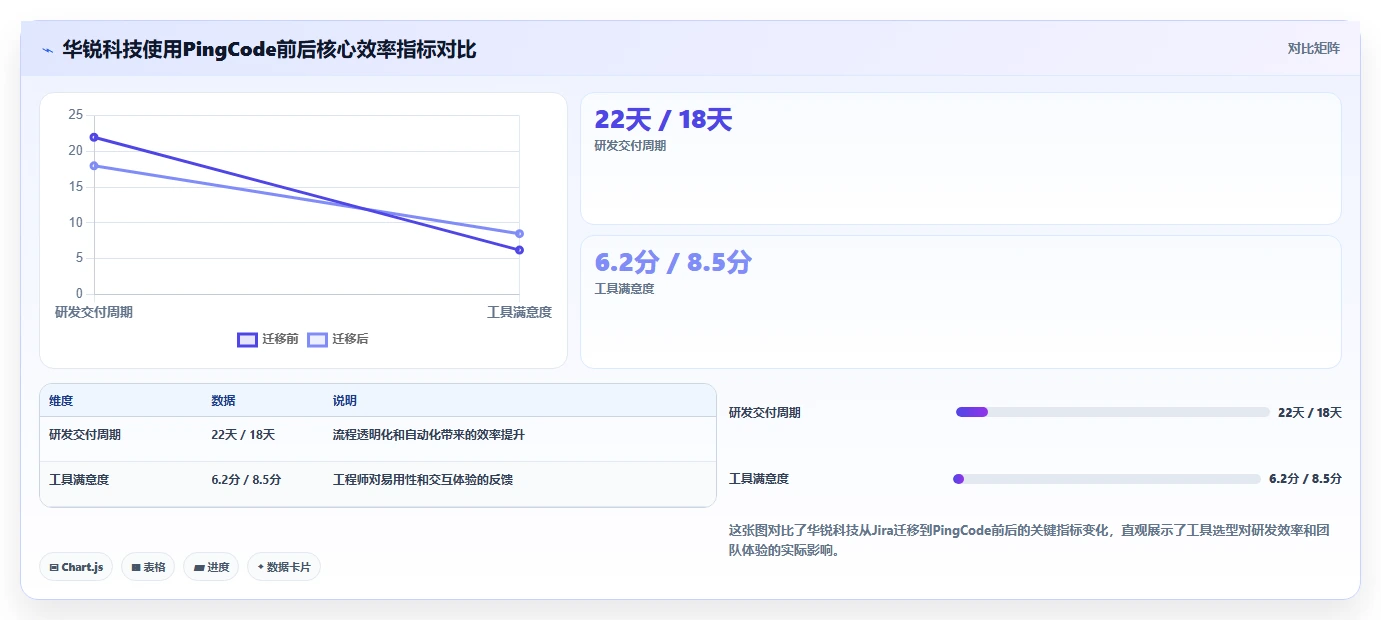Click the 表格 tag
1381x620 pixels.
click(148, 567)
